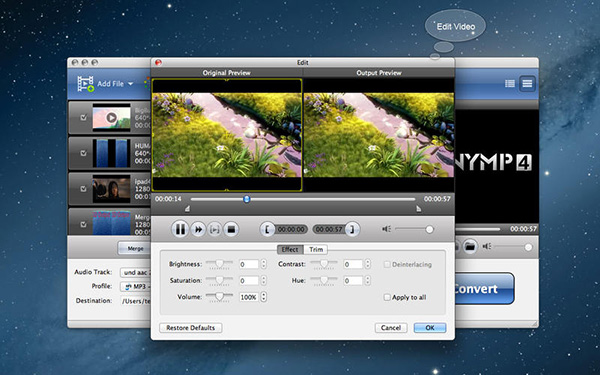This screenshot has height=375, width=600.
Task: Set the trim start point with left bracket
Action: point(267,229)
